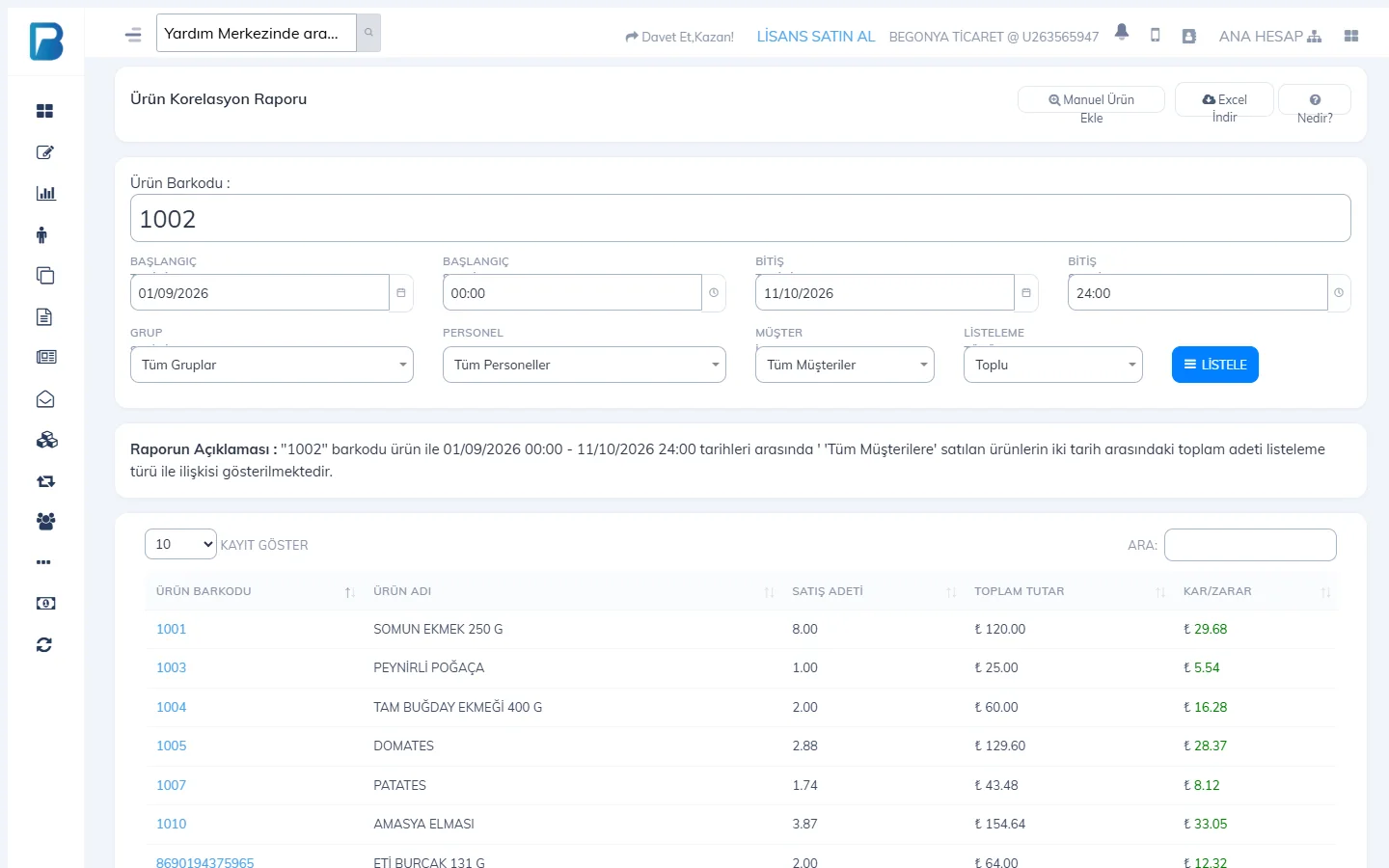Click the circular sync arrows sidebar icon
Viewport: 1389px width, 868px height.
(x=44, y=645)
